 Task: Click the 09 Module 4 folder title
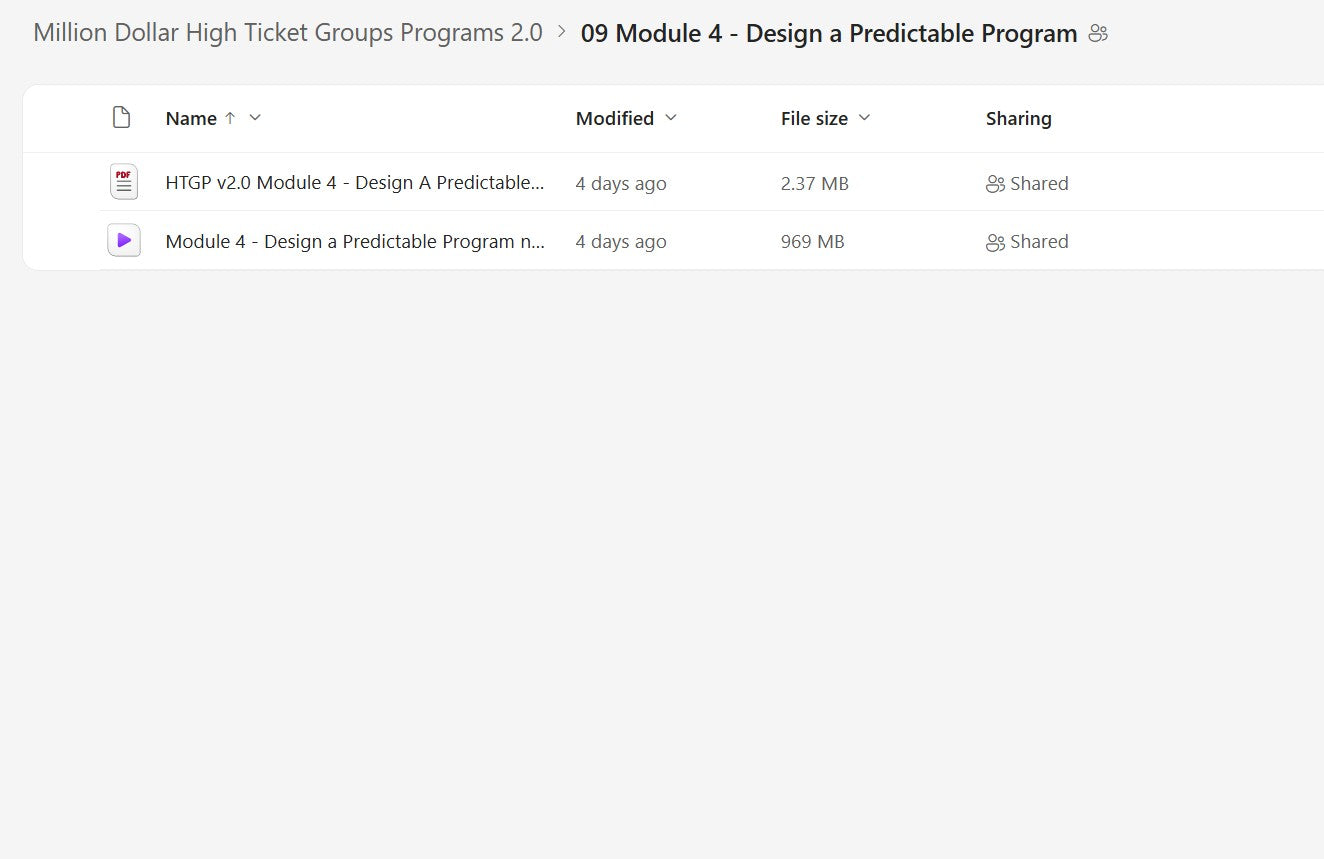(829, 34)
